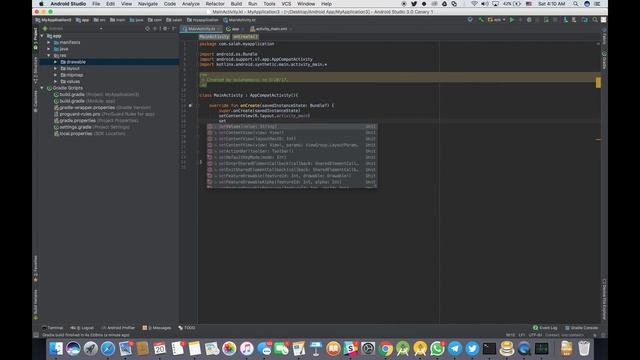The width and height of the screenshot is (640, 360).
Task: Open the Refactor menu
Action: pyautogui.click(x=215, y=4)
